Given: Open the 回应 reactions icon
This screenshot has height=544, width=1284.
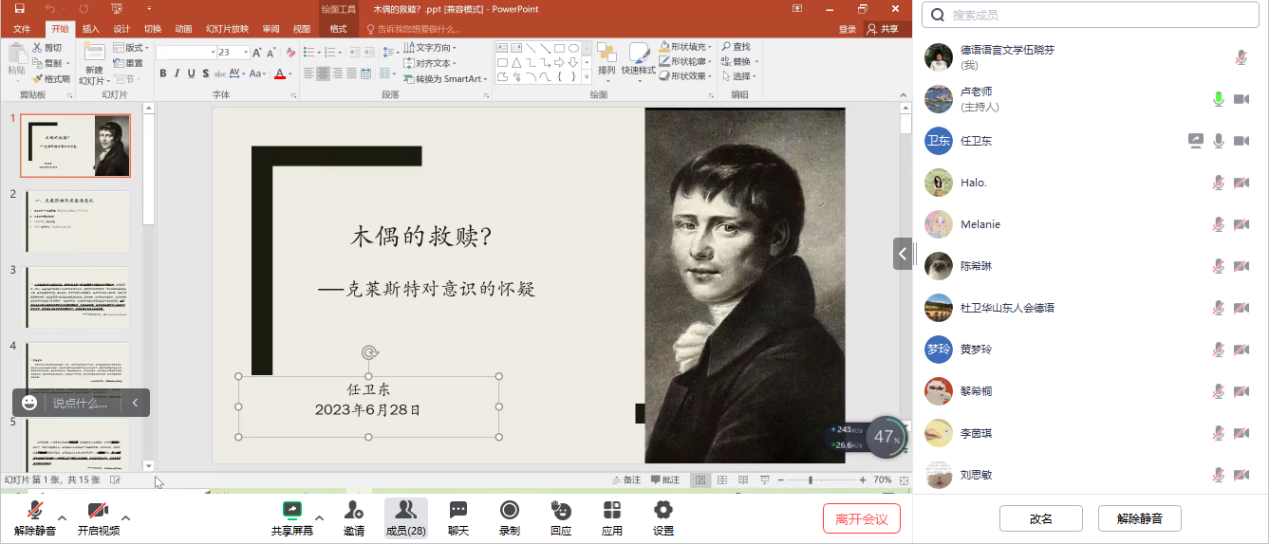Looking at the screenshot, I should click(561, 511).
